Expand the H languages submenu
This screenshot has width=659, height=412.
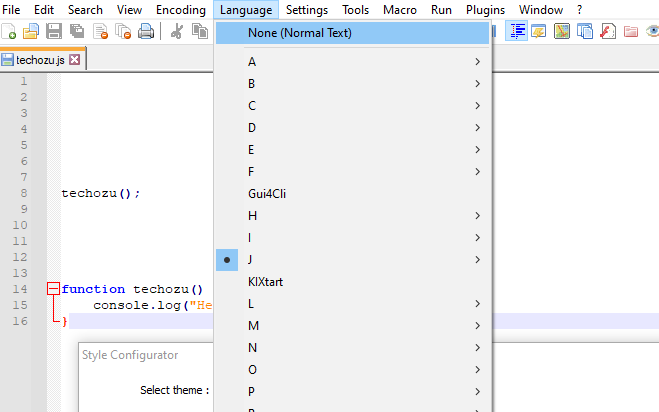coord(352,216)
